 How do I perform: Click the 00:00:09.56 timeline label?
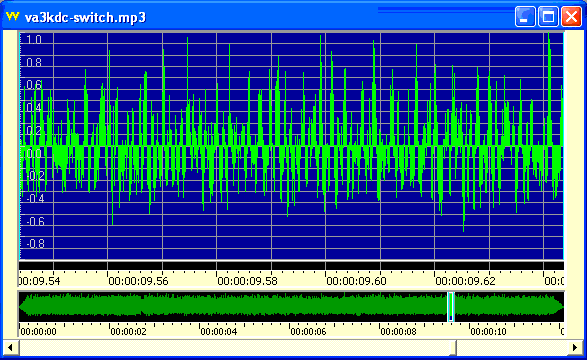tap(138, 281)
